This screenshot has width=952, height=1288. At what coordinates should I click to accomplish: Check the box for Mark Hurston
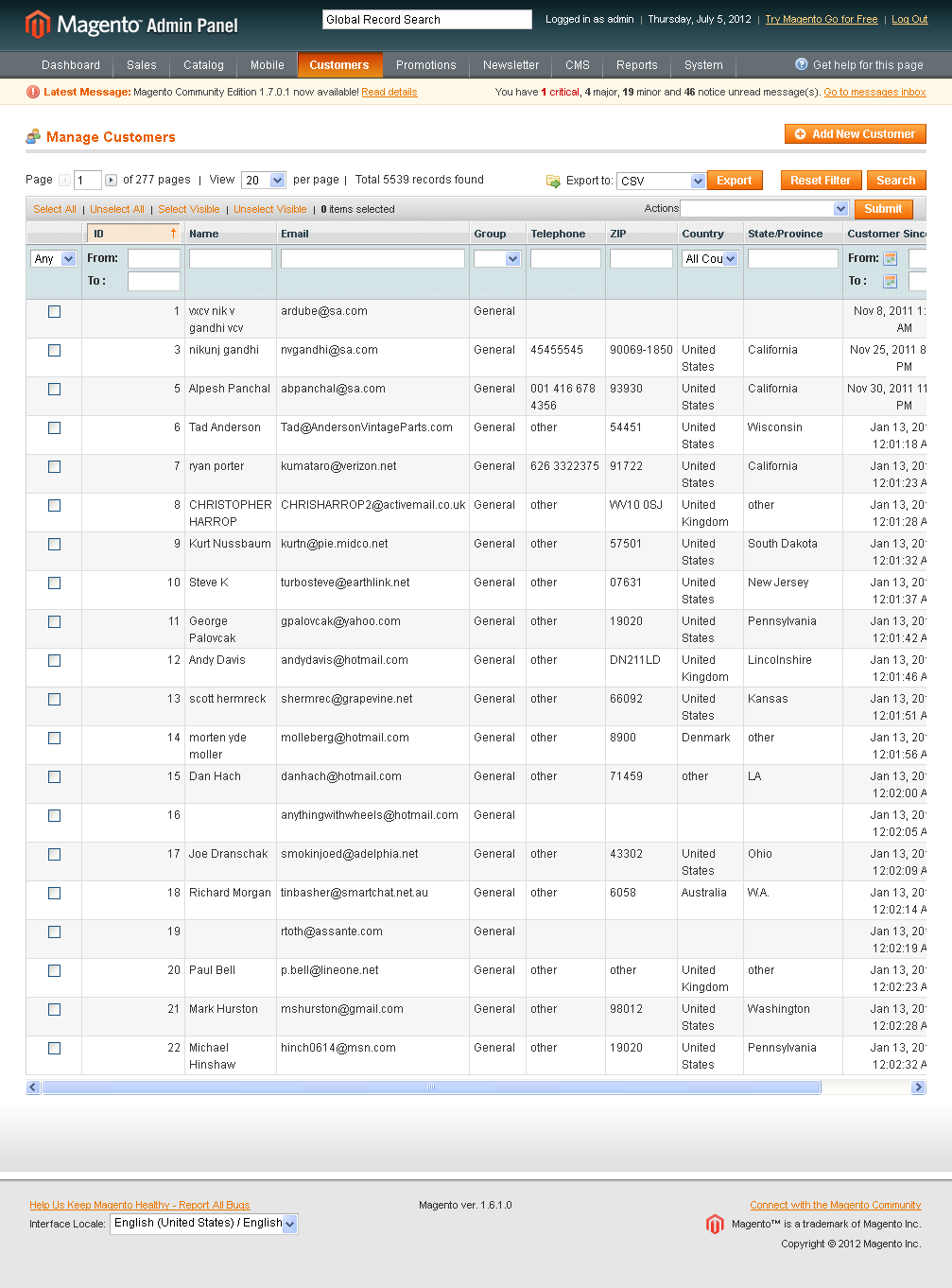pyautogui.click(x=54, y=1009)
